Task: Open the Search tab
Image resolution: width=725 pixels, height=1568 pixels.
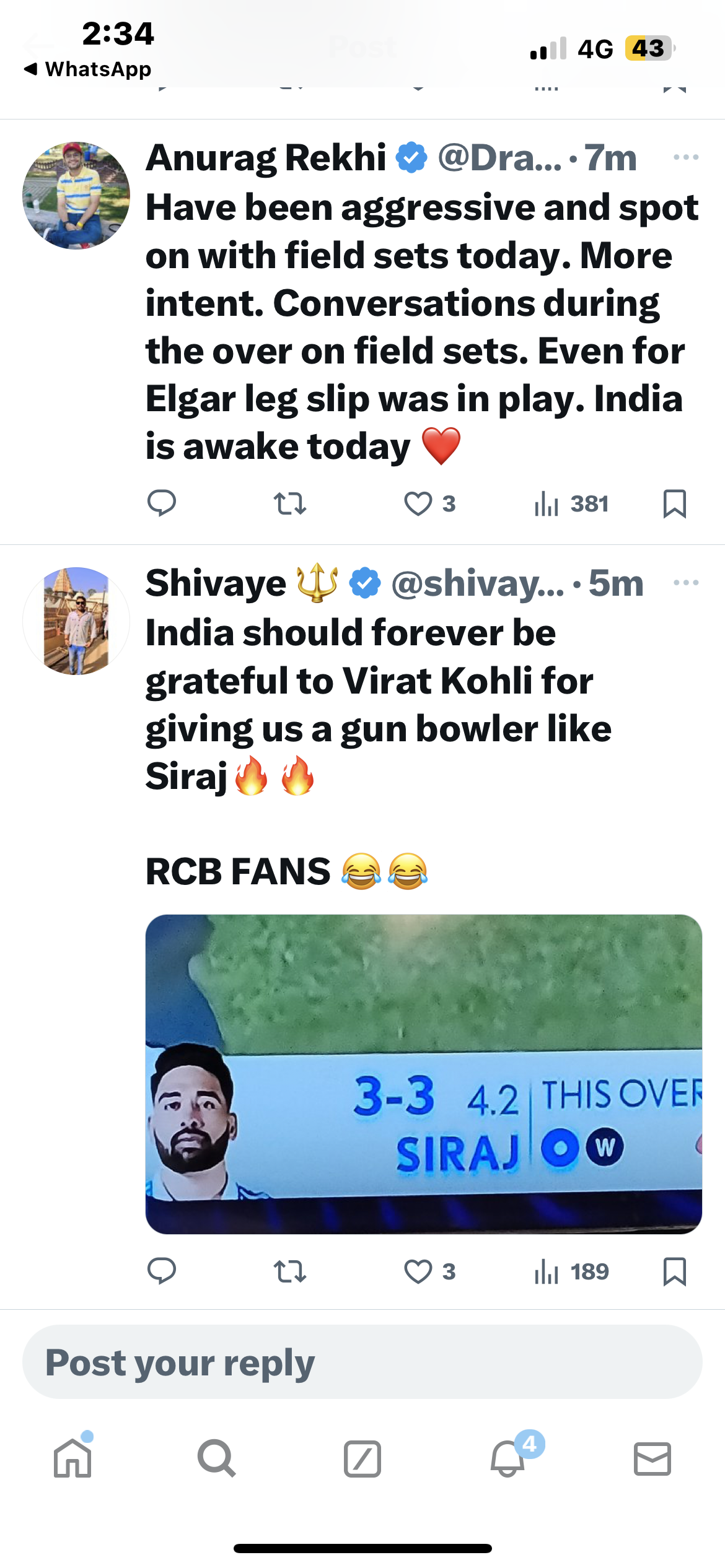Action: click(217, 1458)
